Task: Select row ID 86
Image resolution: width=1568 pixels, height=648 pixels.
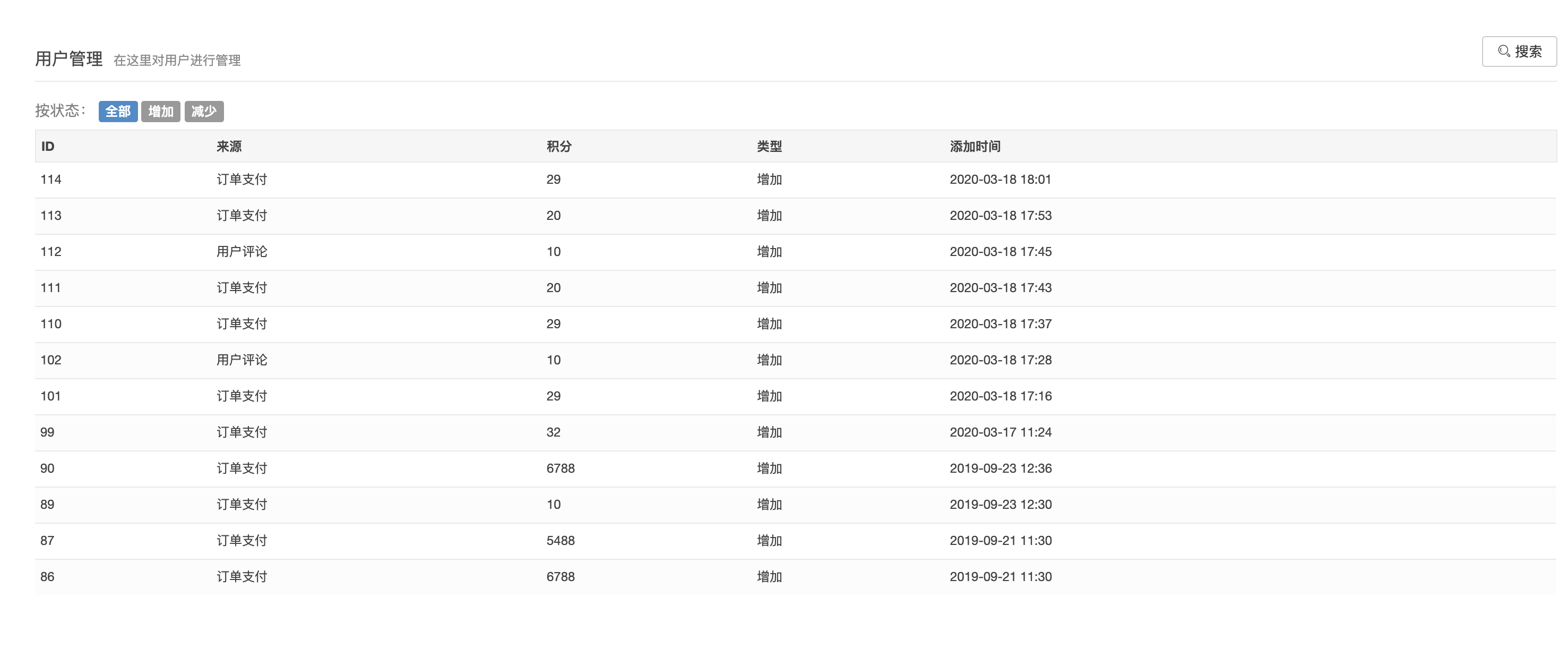Action: pos(796,577)
